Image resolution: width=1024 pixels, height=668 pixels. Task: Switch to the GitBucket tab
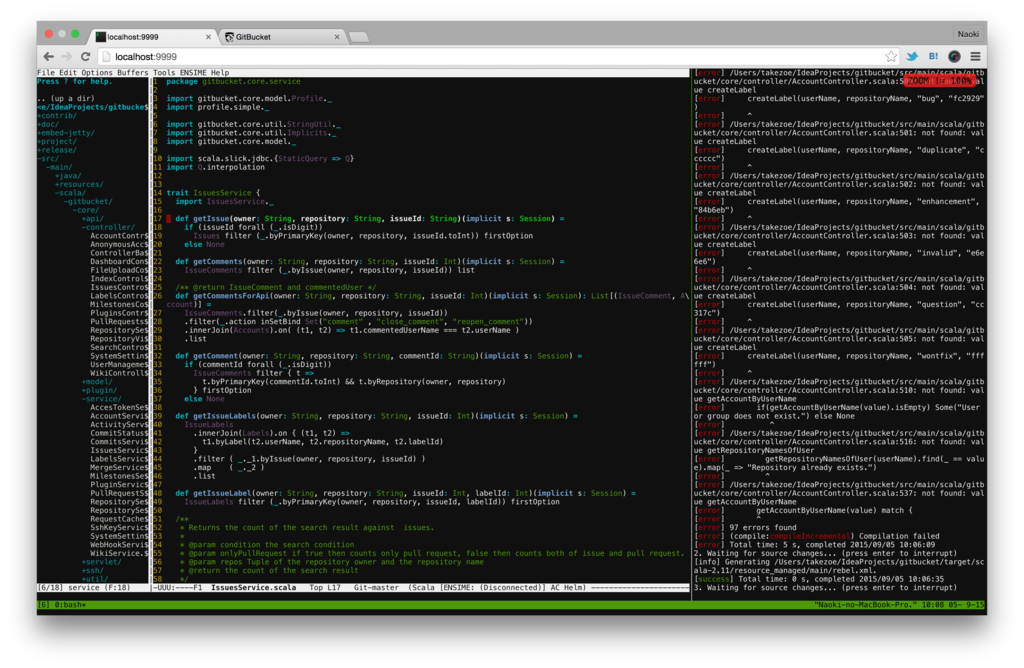[x=282, y=37]
